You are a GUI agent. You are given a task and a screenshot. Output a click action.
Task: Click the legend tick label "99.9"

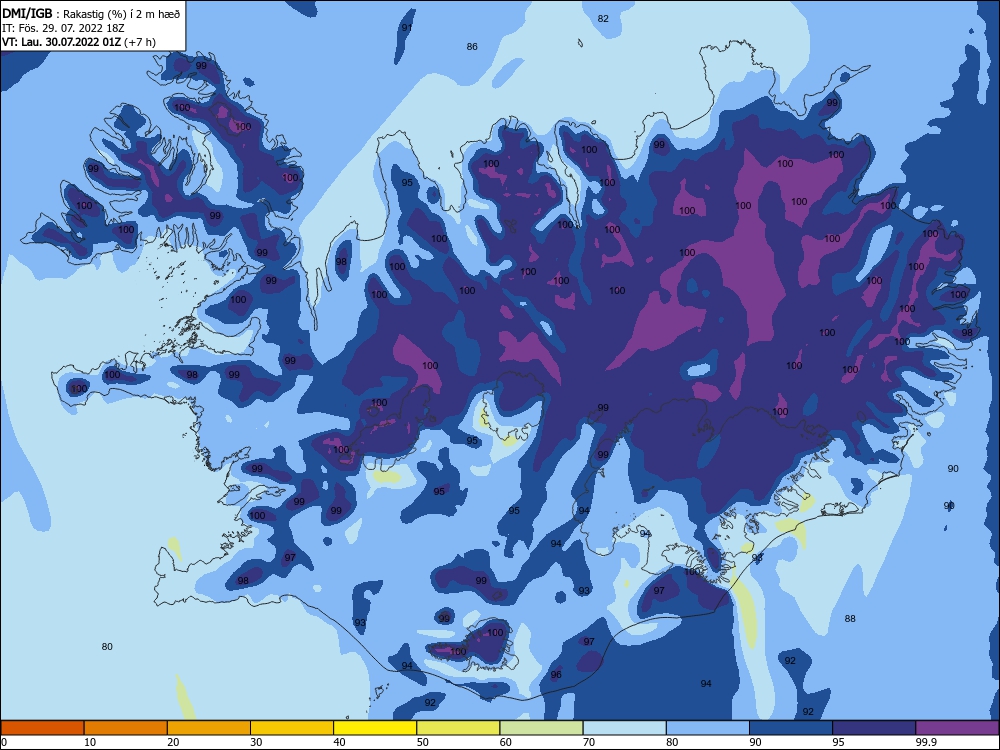926,742
